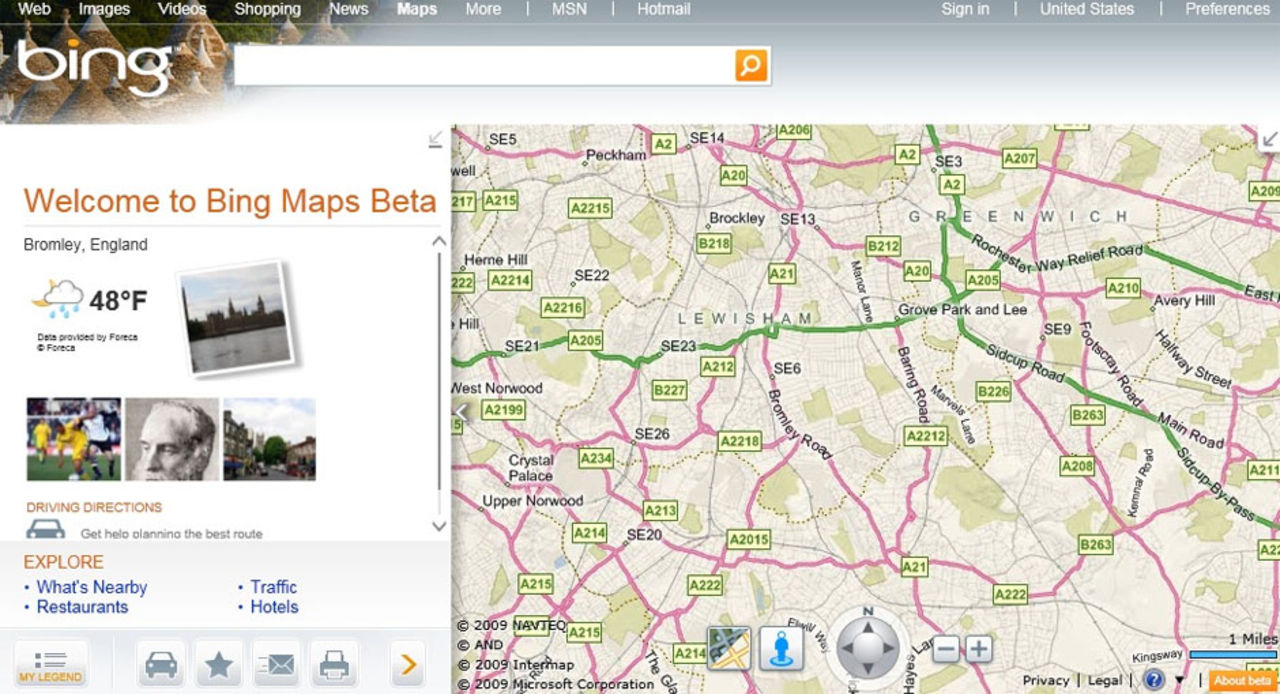Click the blue streetside person icon
1280x694 pixels.
tap(781, 648)
